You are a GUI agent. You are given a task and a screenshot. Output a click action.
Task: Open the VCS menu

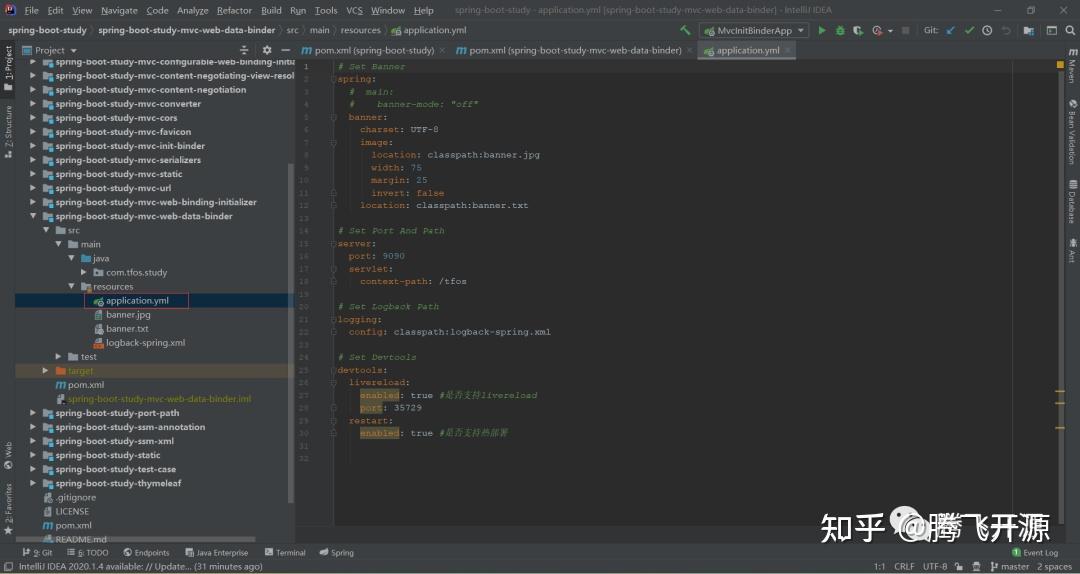click(x=354, y=10)
